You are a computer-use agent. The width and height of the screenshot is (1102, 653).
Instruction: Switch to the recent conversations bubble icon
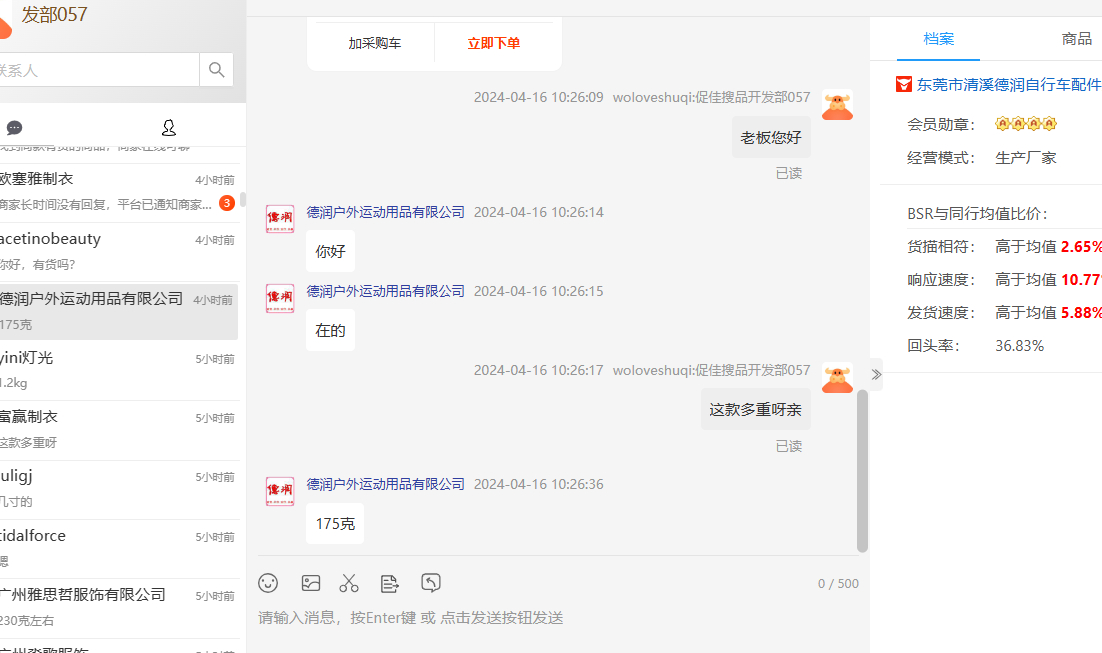[14, 127]
